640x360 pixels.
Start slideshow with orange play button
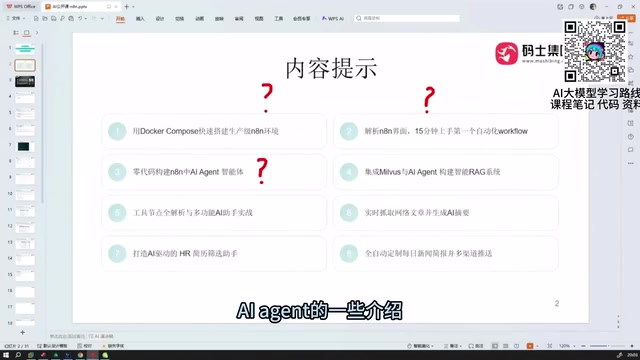coord(530,346)
